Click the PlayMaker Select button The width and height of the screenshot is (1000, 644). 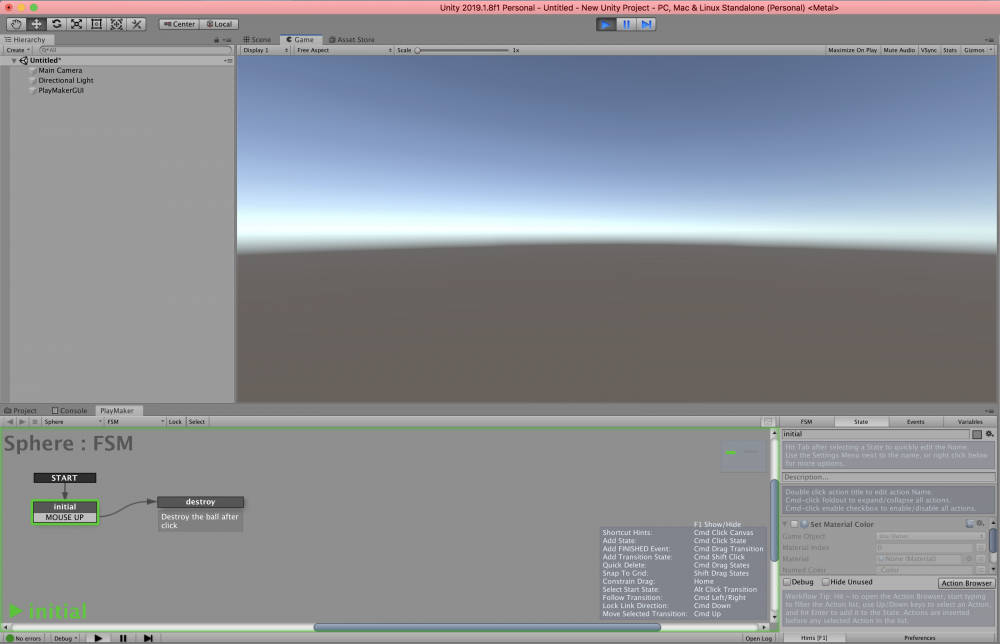(196, 421)
